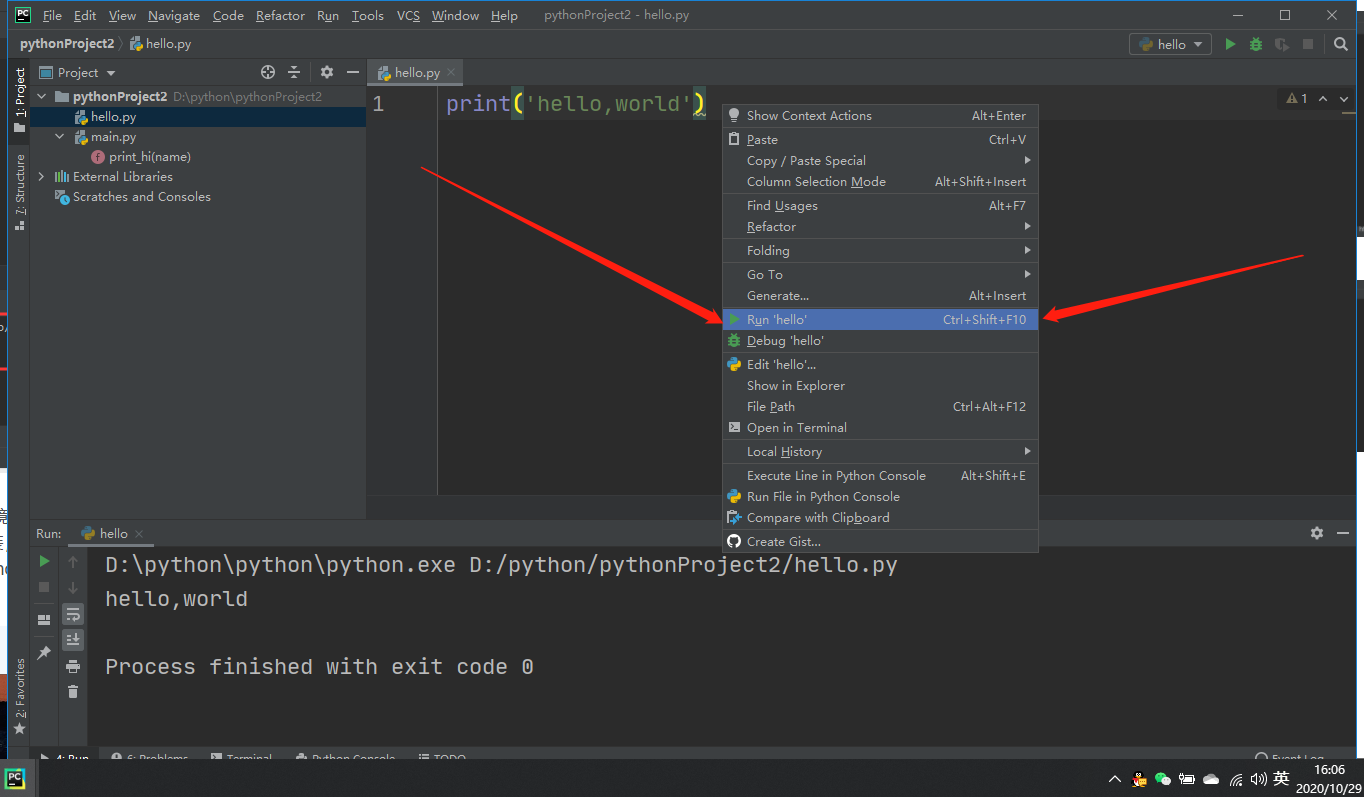This screenshot has height=797, width=1364.
Task: Click Run with Coverage icon in the main toolbar
Action: 1282,44
